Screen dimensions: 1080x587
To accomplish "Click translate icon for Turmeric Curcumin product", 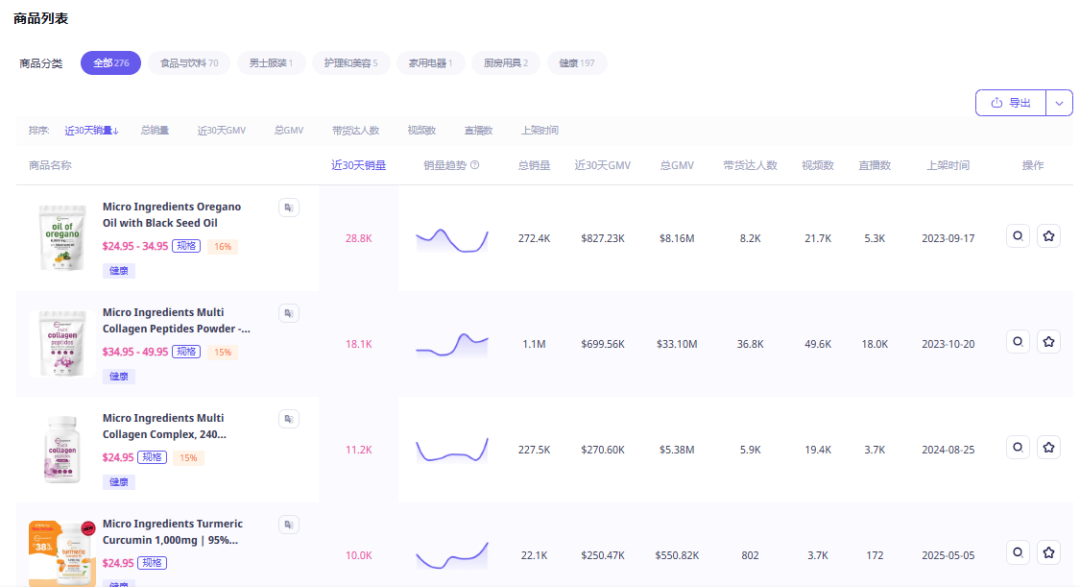I will click(289, 524).
